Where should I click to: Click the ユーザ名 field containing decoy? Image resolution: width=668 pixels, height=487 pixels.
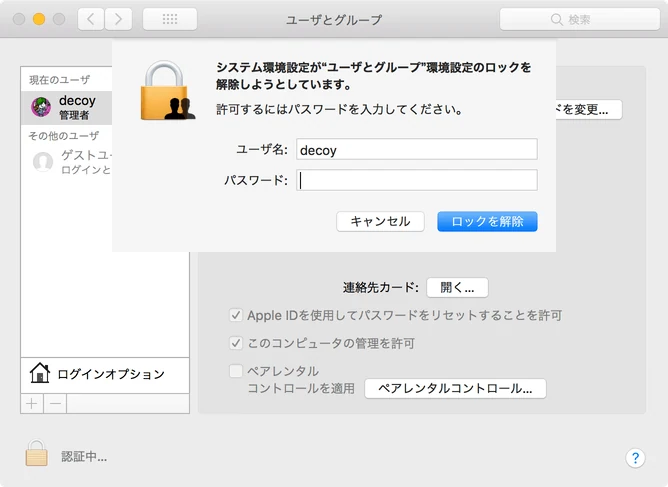tap(417, 149)
